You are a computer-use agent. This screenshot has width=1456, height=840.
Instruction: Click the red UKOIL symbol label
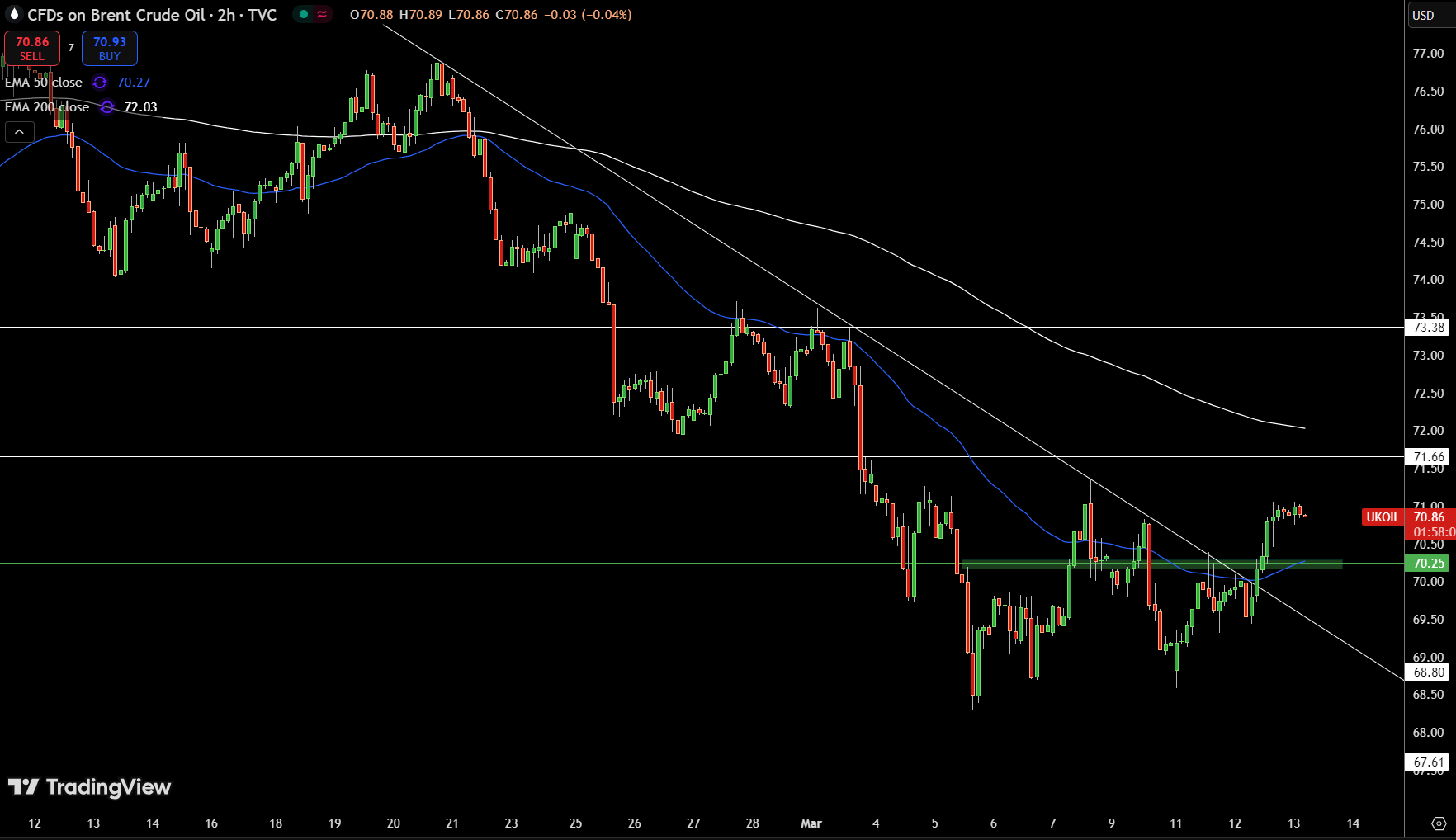(1383, 517)
